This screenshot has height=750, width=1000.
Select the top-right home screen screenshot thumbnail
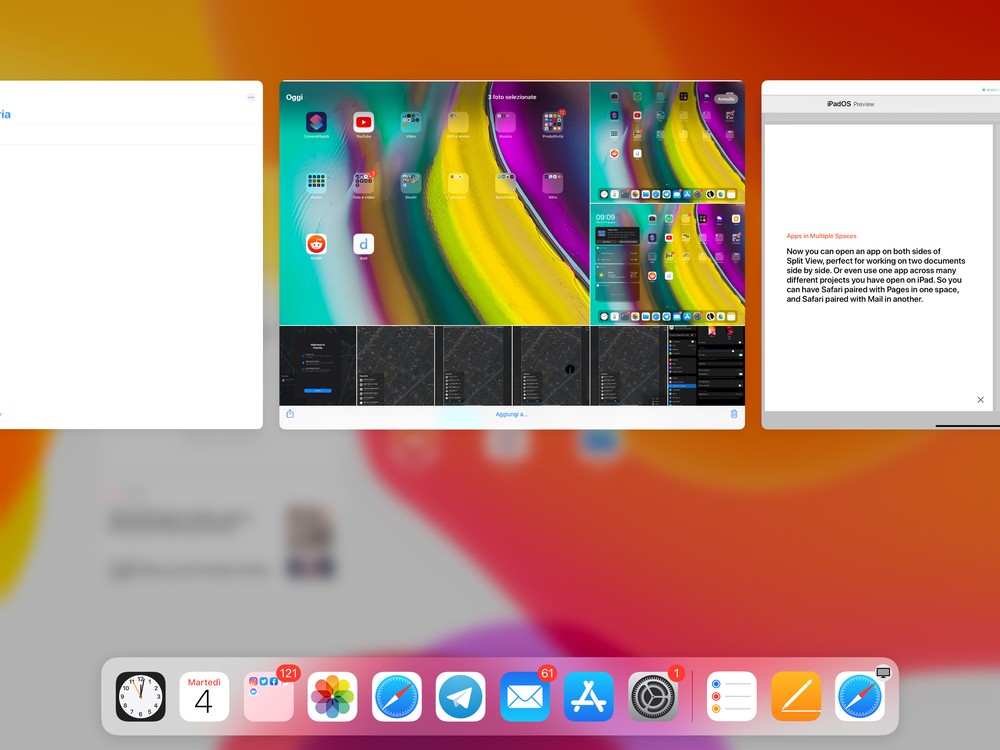668,142
